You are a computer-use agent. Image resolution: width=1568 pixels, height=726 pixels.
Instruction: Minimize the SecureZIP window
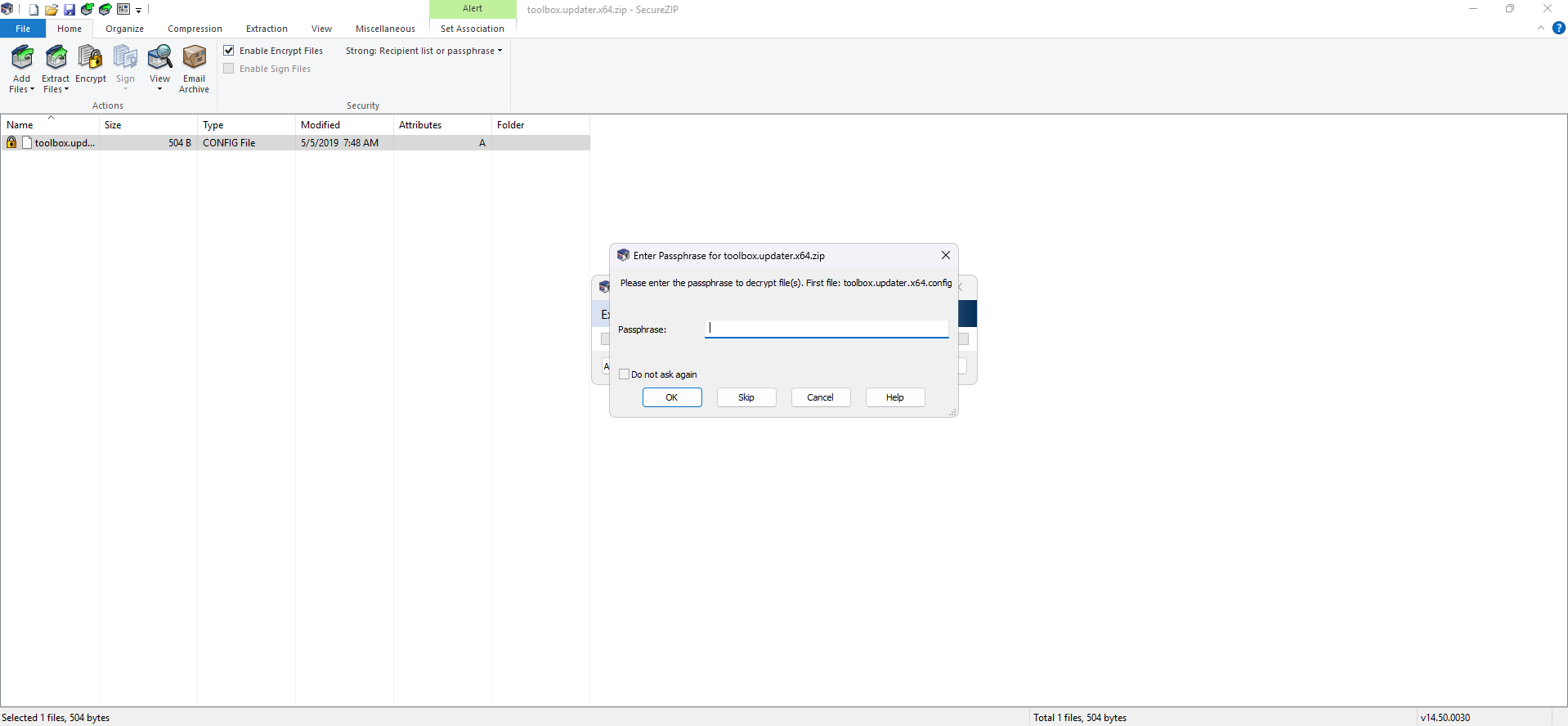tap(1473, 9)
